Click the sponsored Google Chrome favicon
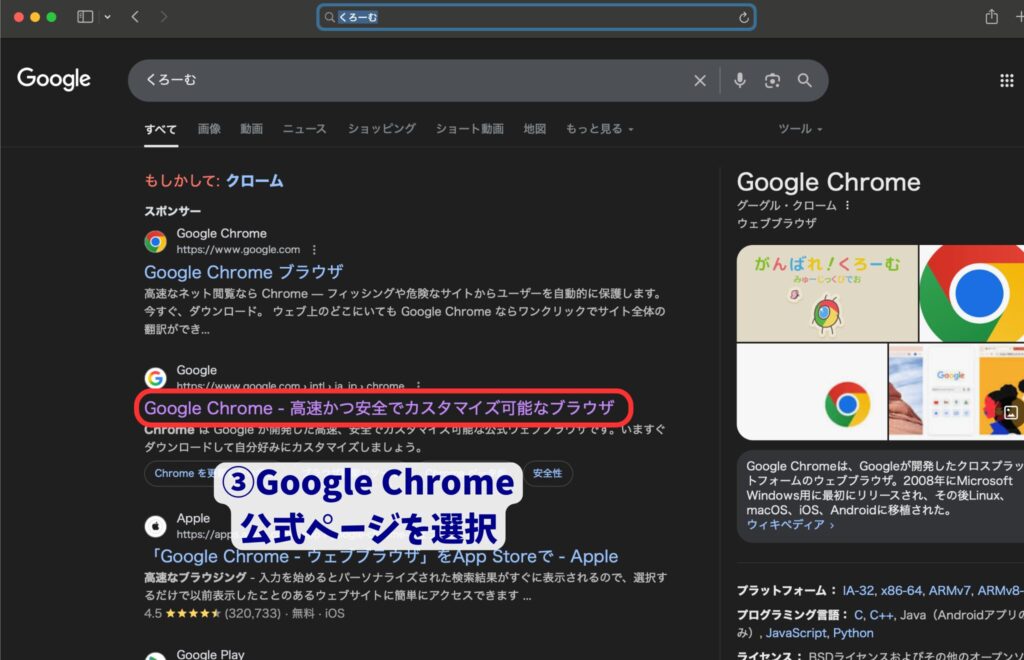 click(x=155, y=242)
